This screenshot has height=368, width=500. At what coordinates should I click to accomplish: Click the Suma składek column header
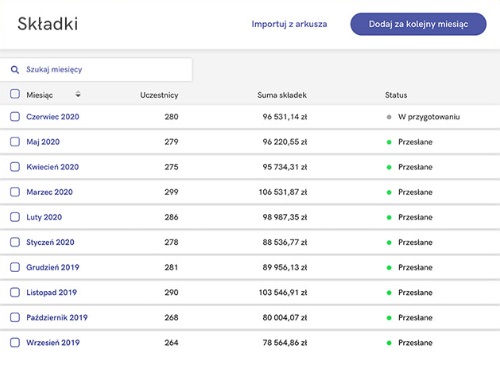[x=282, y=95]
